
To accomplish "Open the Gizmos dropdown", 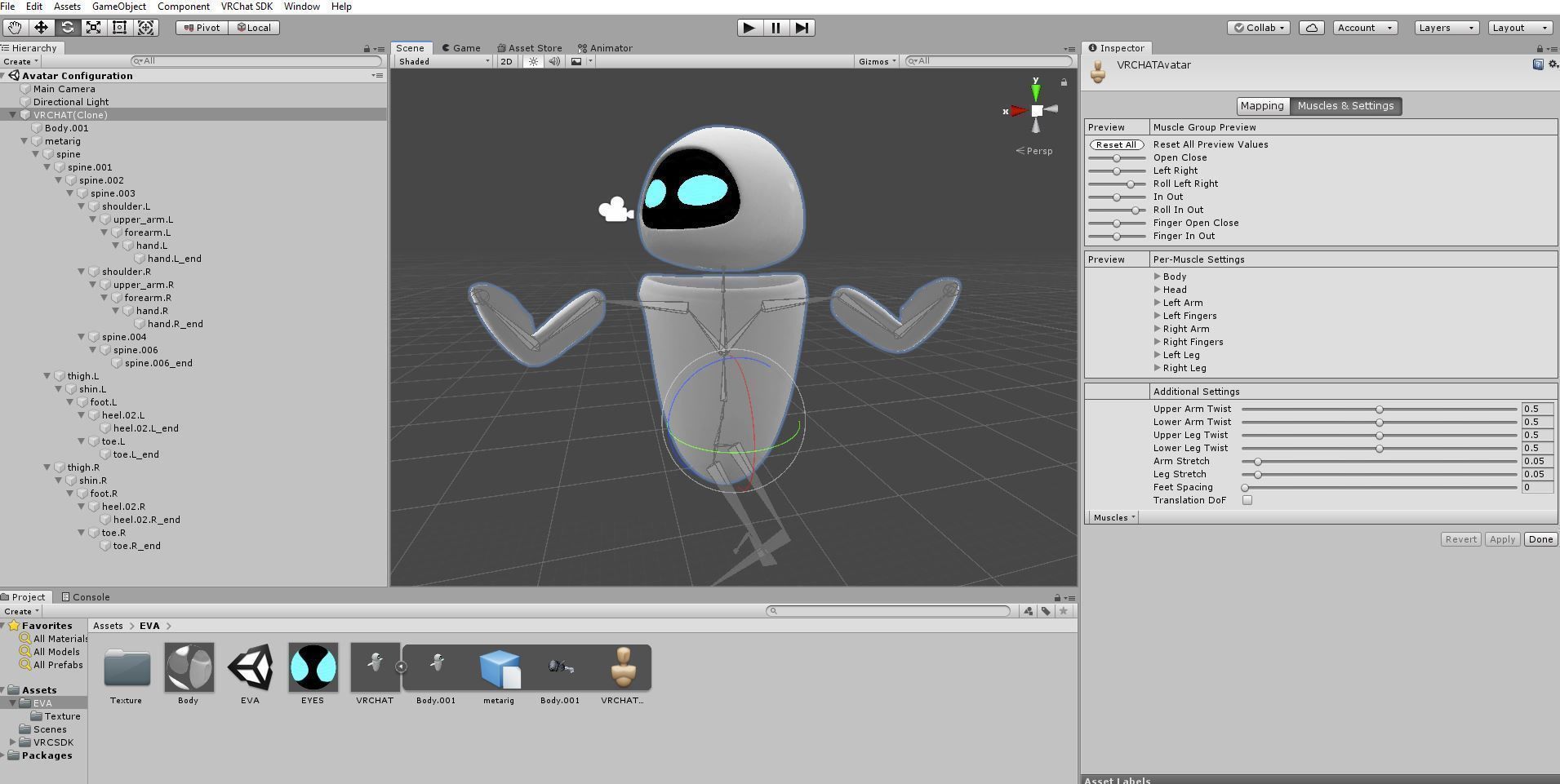I will [x=877, y=61].
